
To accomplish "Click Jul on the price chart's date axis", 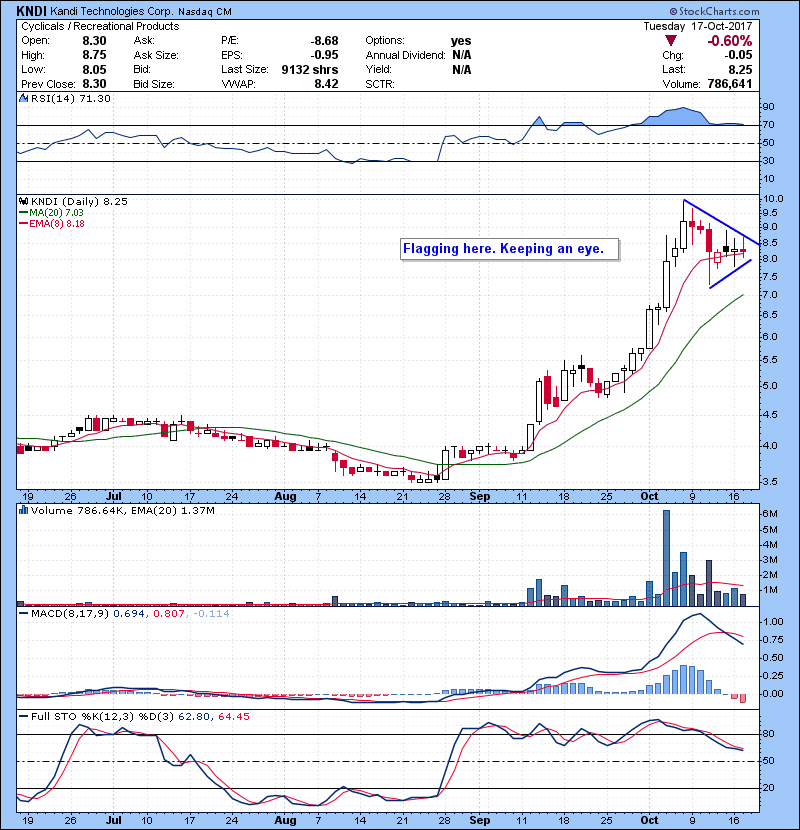I will tap(114, 497).
